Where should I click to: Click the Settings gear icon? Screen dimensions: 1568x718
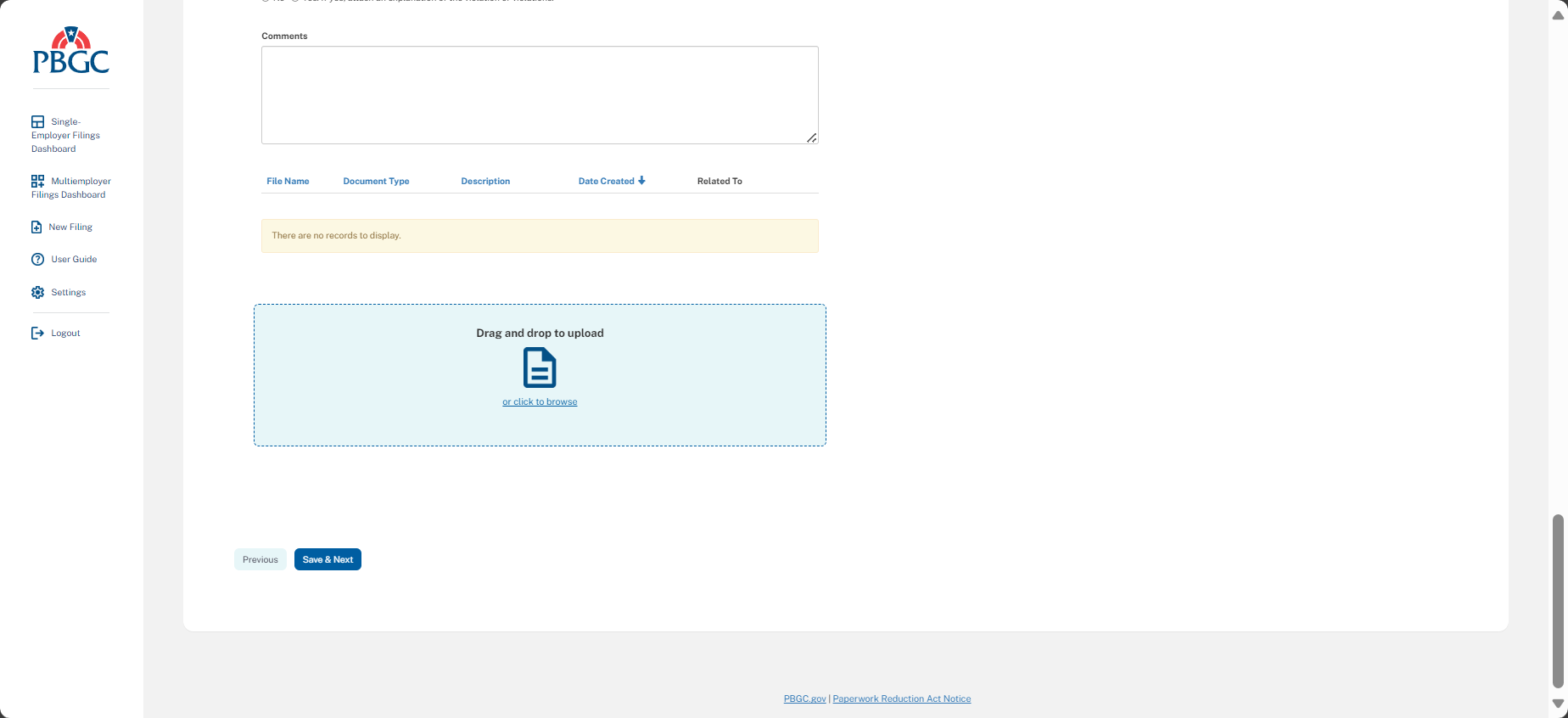coord(37,292)
